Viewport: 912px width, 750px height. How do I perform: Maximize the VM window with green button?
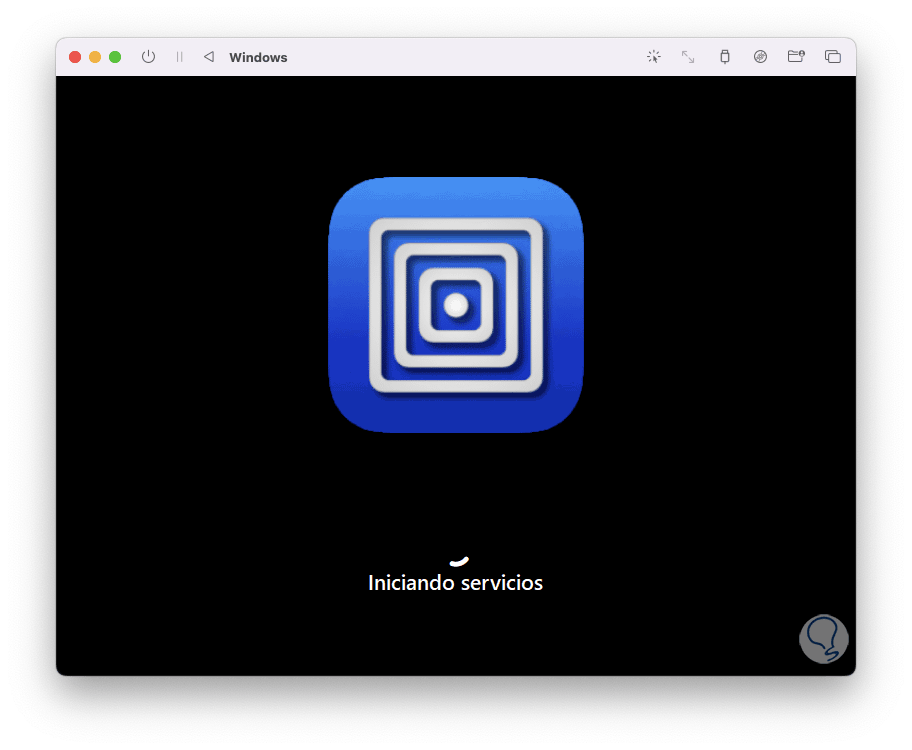coord(115,57)
